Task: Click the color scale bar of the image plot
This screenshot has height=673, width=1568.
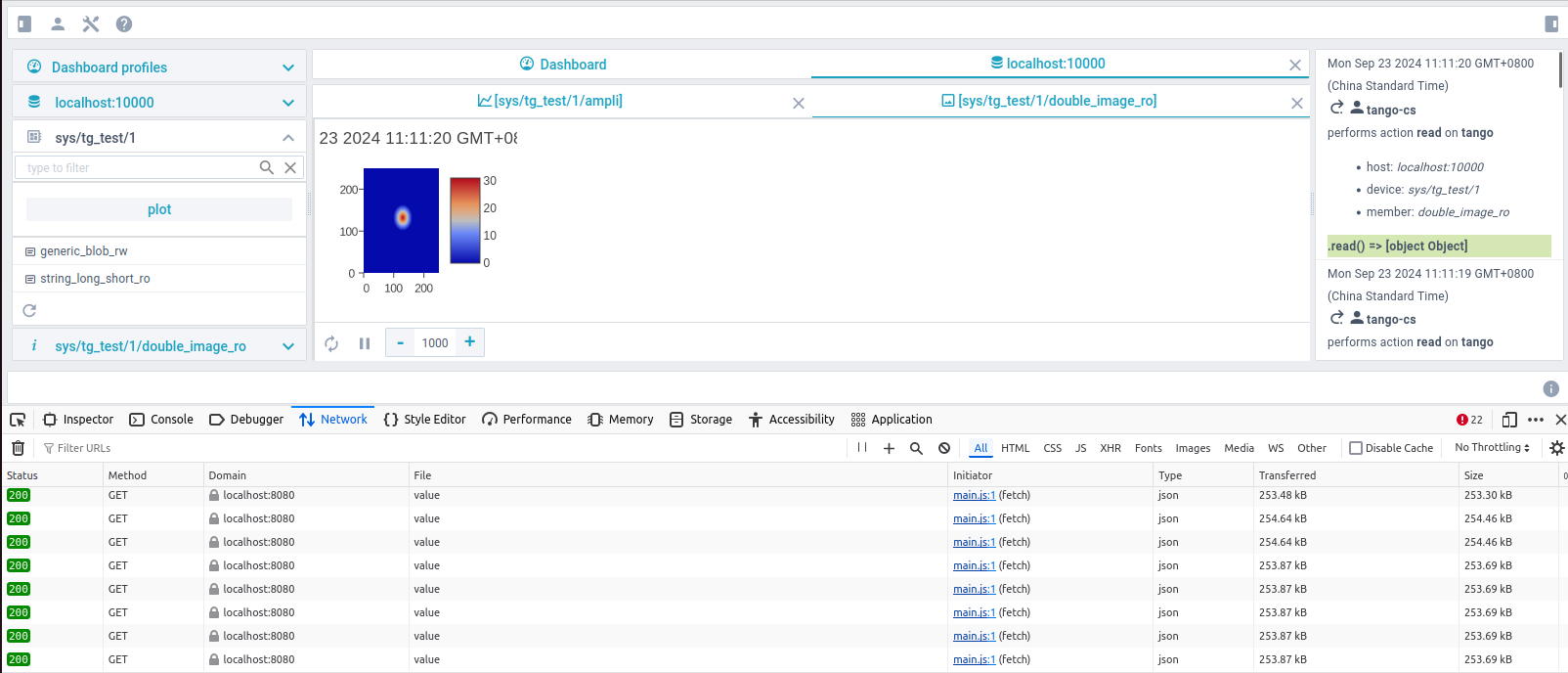Action: 464,220
